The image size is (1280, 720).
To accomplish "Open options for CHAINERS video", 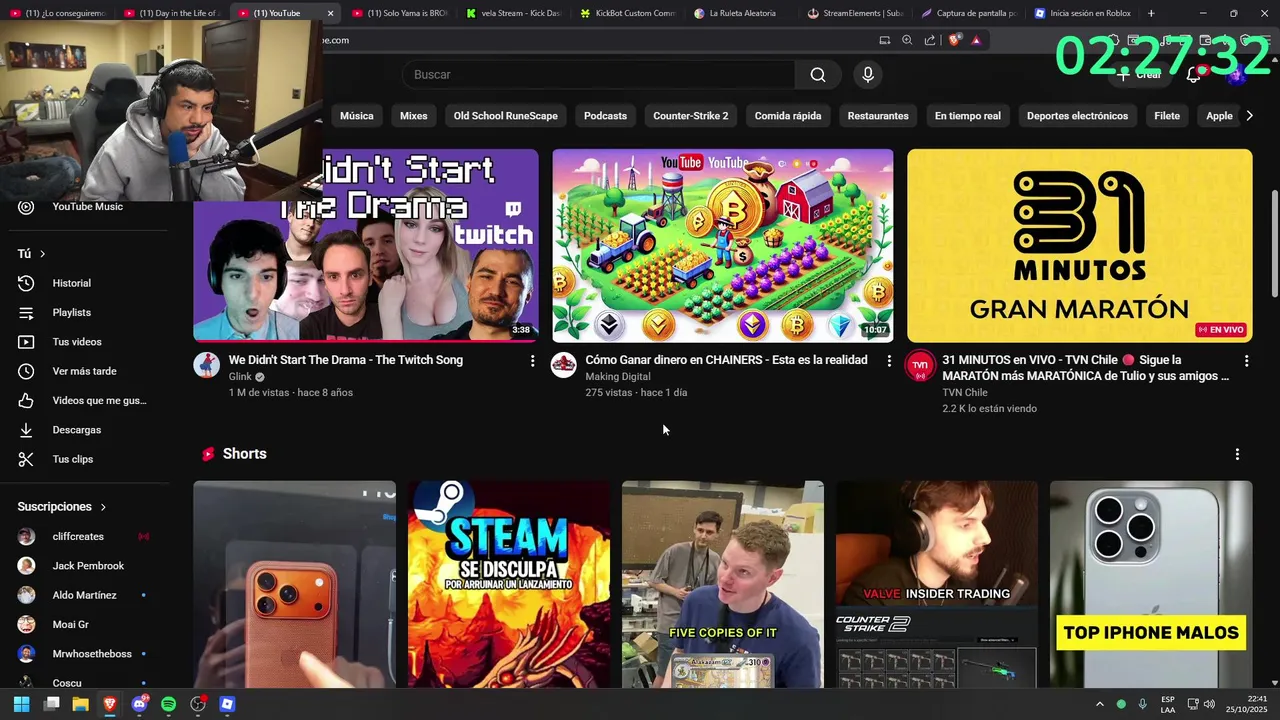I will [889, 361].
